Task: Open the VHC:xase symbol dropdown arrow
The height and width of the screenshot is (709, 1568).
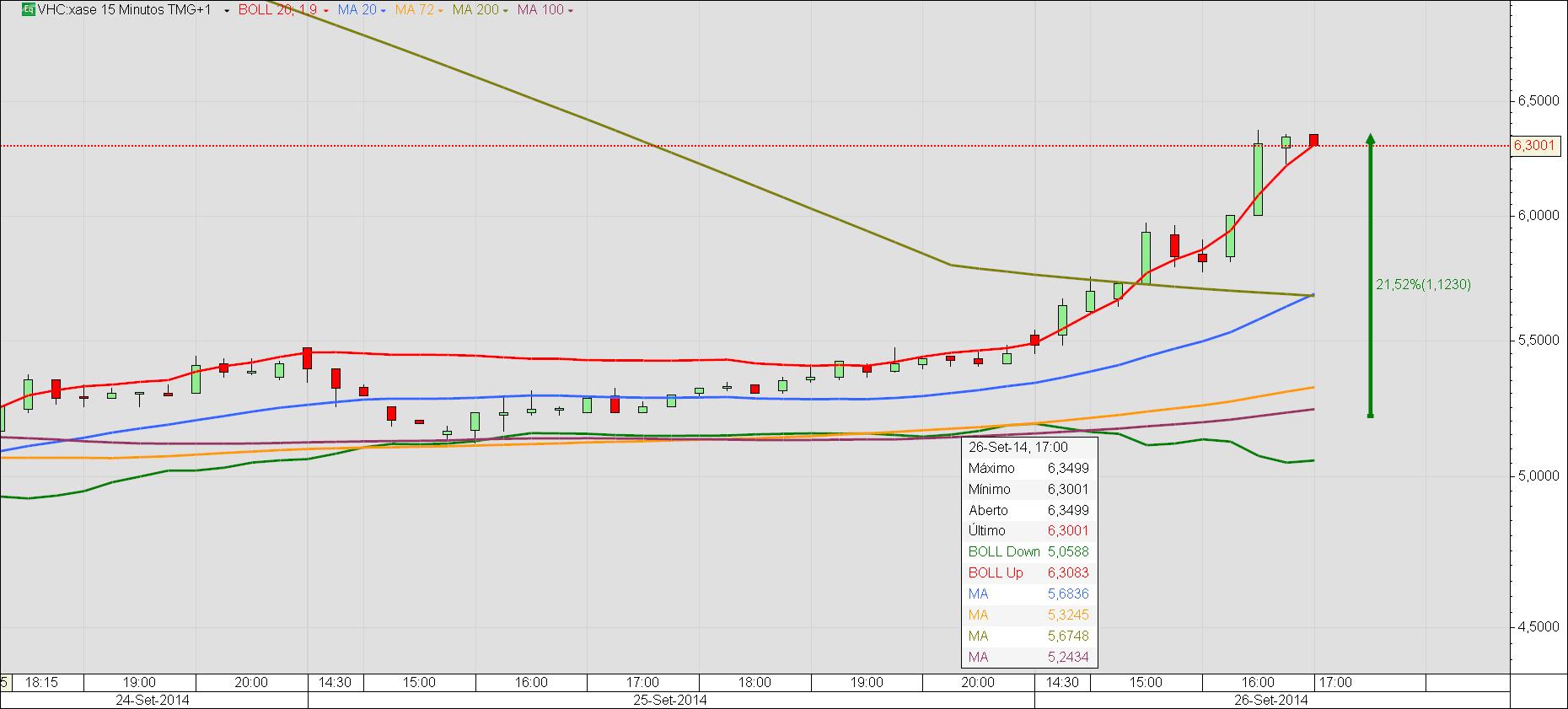Action: tap(227, 11)
